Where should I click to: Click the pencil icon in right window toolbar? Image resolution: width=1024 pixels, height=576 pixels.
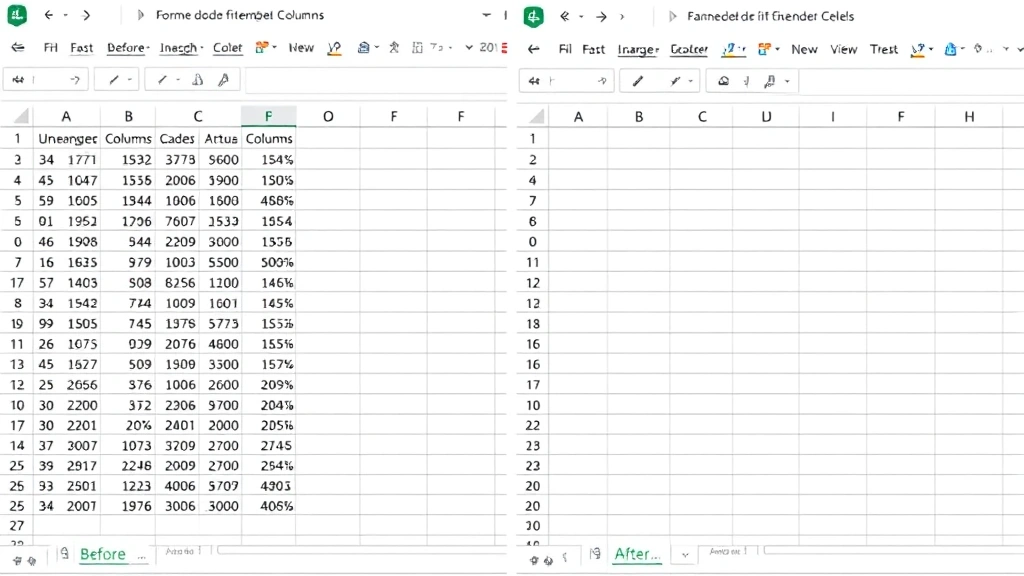click(x=632, y=81)
